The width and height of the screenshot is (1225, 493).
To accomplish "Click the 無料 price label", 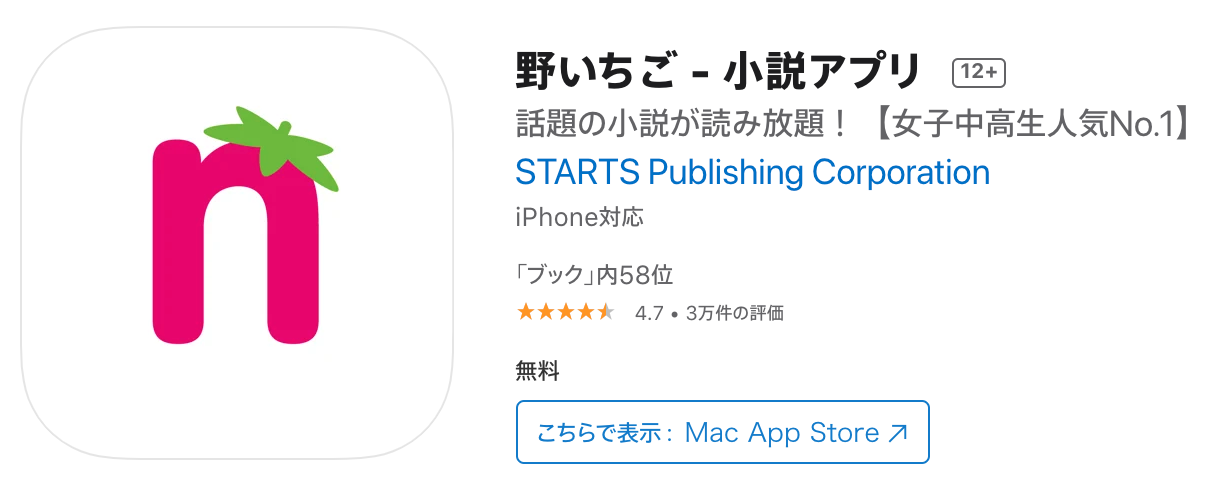I will tap(537, 372).
